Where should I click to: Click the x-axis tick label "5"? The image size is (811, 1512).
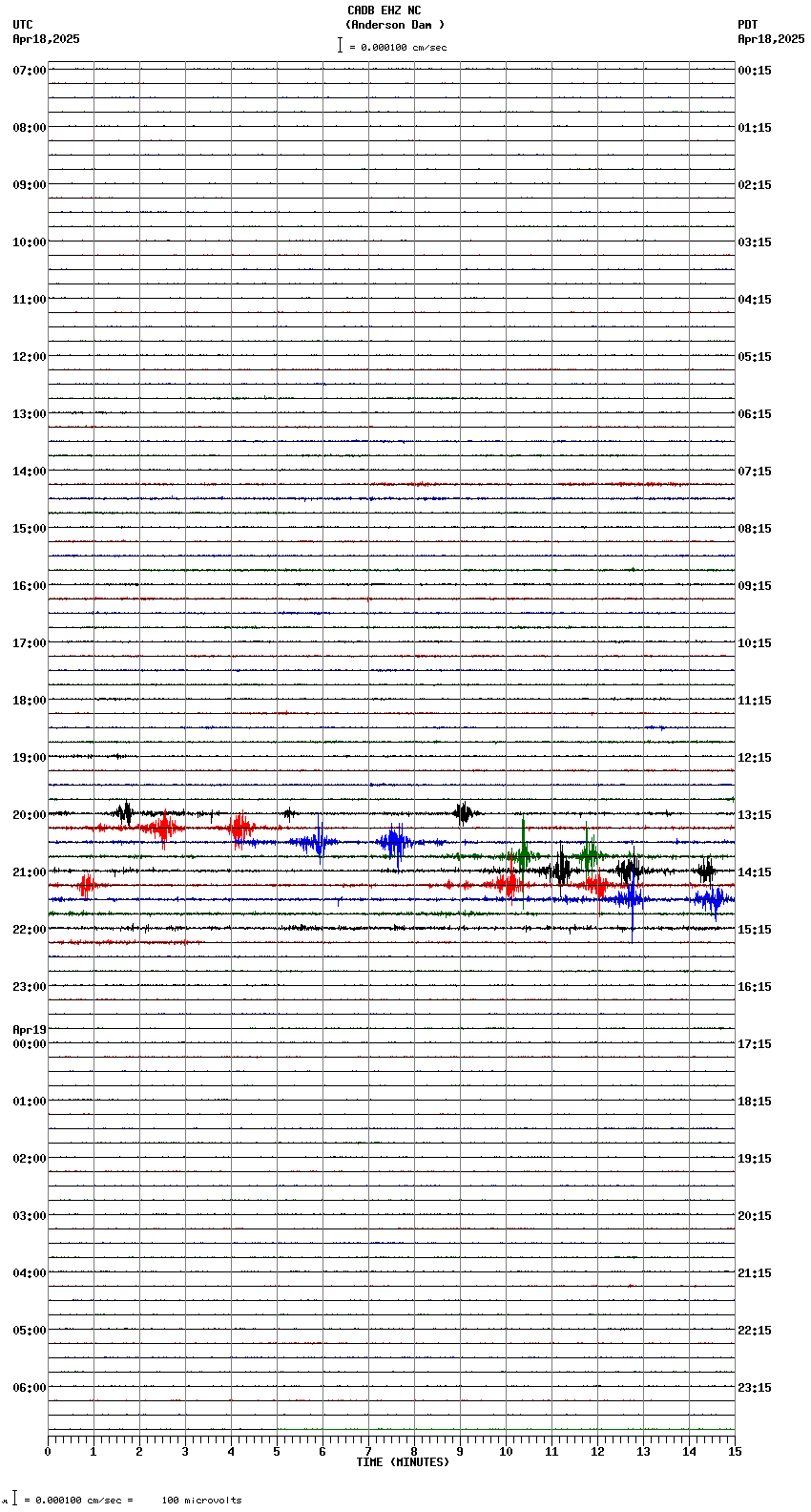tap(277, 1452)
